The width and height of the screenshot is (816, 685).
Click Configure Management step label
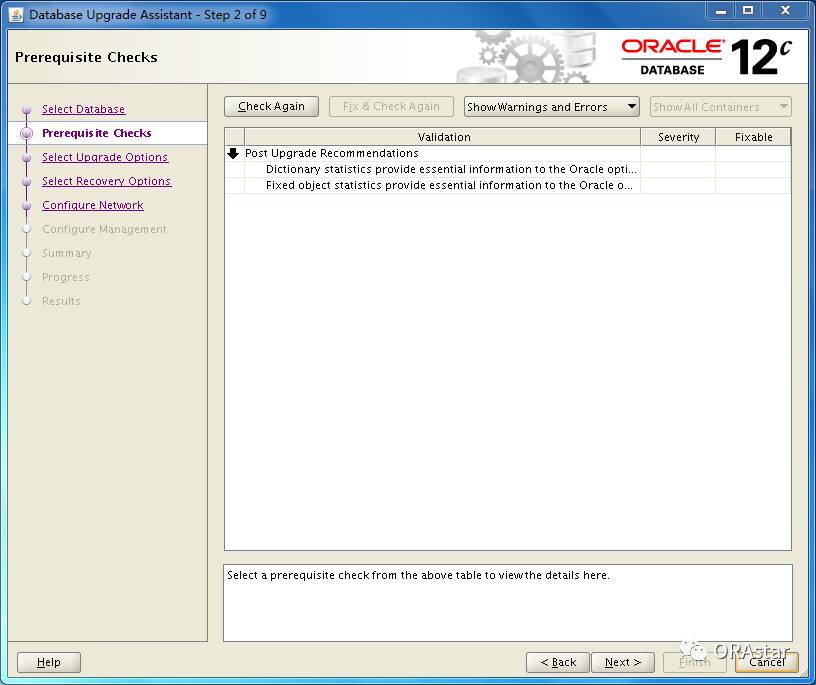[104, 229]
